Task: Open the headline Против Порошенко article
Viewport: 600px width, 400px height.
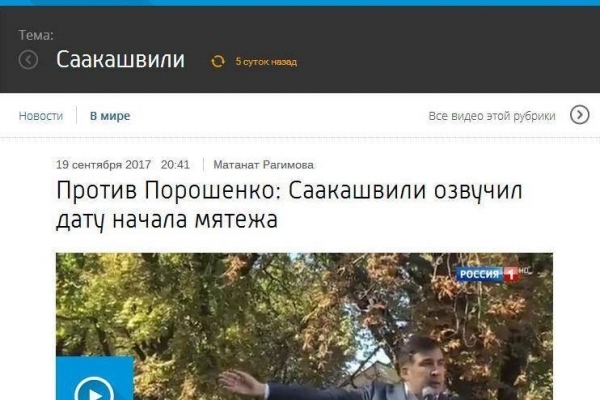Action: pyautogui.click(x=289, y=205)
